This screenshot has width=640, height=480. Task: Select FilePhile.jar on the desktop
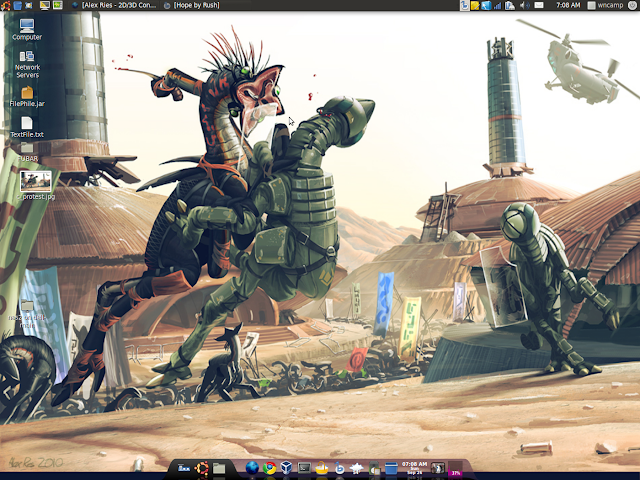27,97
